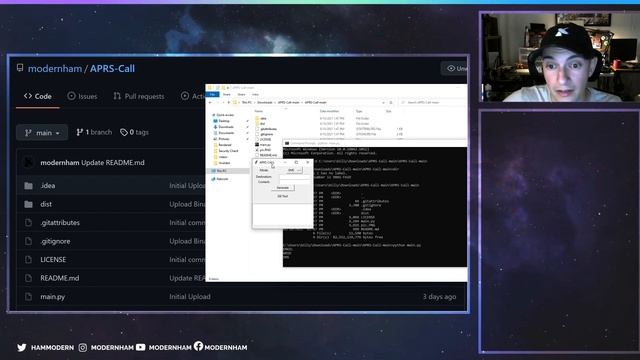
Task: Click the file icon beside .gitignore on GitHub
Action: click(28, 241)
